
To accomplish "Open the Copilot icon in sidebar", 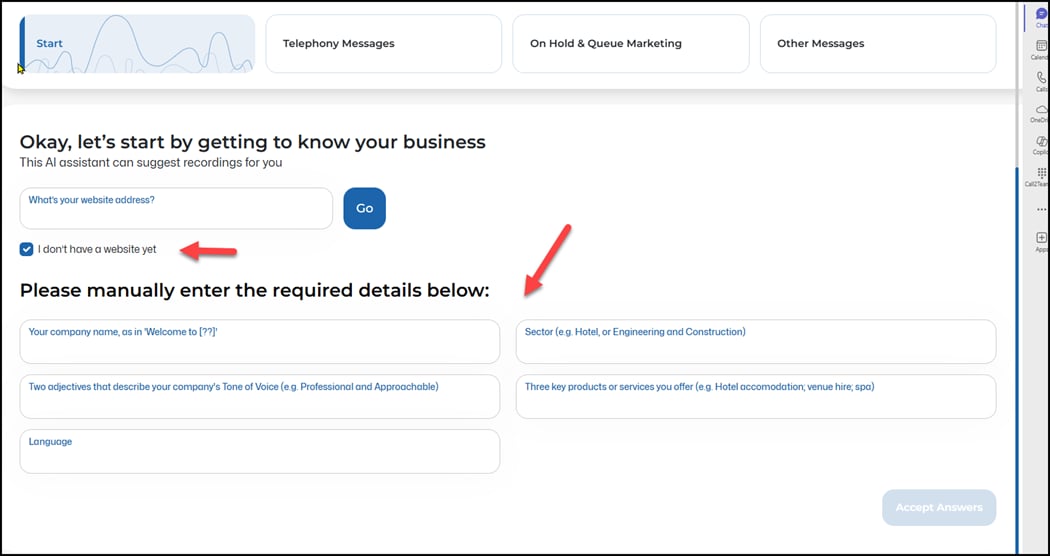I will pyautogui.click(x=1041, y=143).
